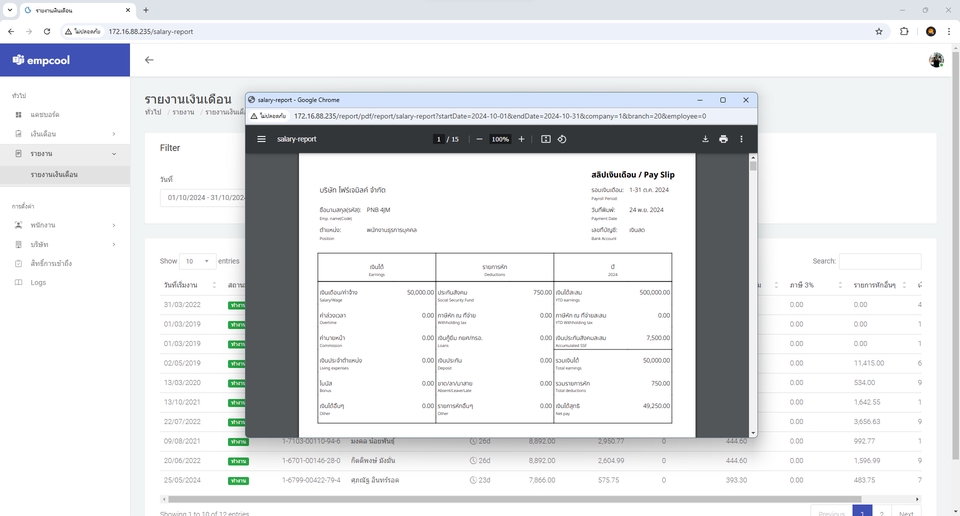Close the รายงานเงินเดือน browser tab
This screenshot has width=960, height=516.
click(127, 10)
